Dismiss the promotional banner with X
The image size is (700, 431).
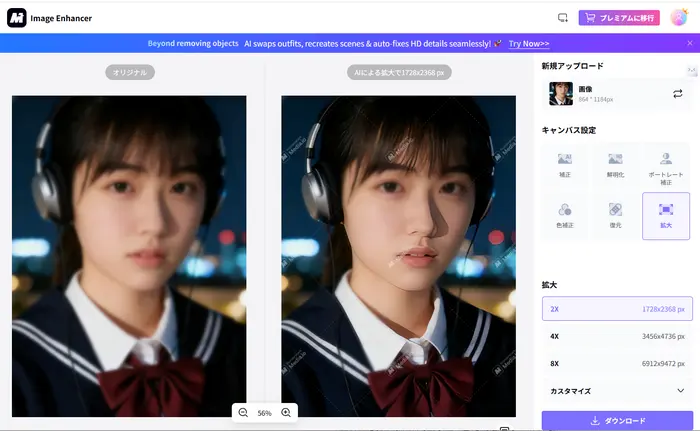690,43
